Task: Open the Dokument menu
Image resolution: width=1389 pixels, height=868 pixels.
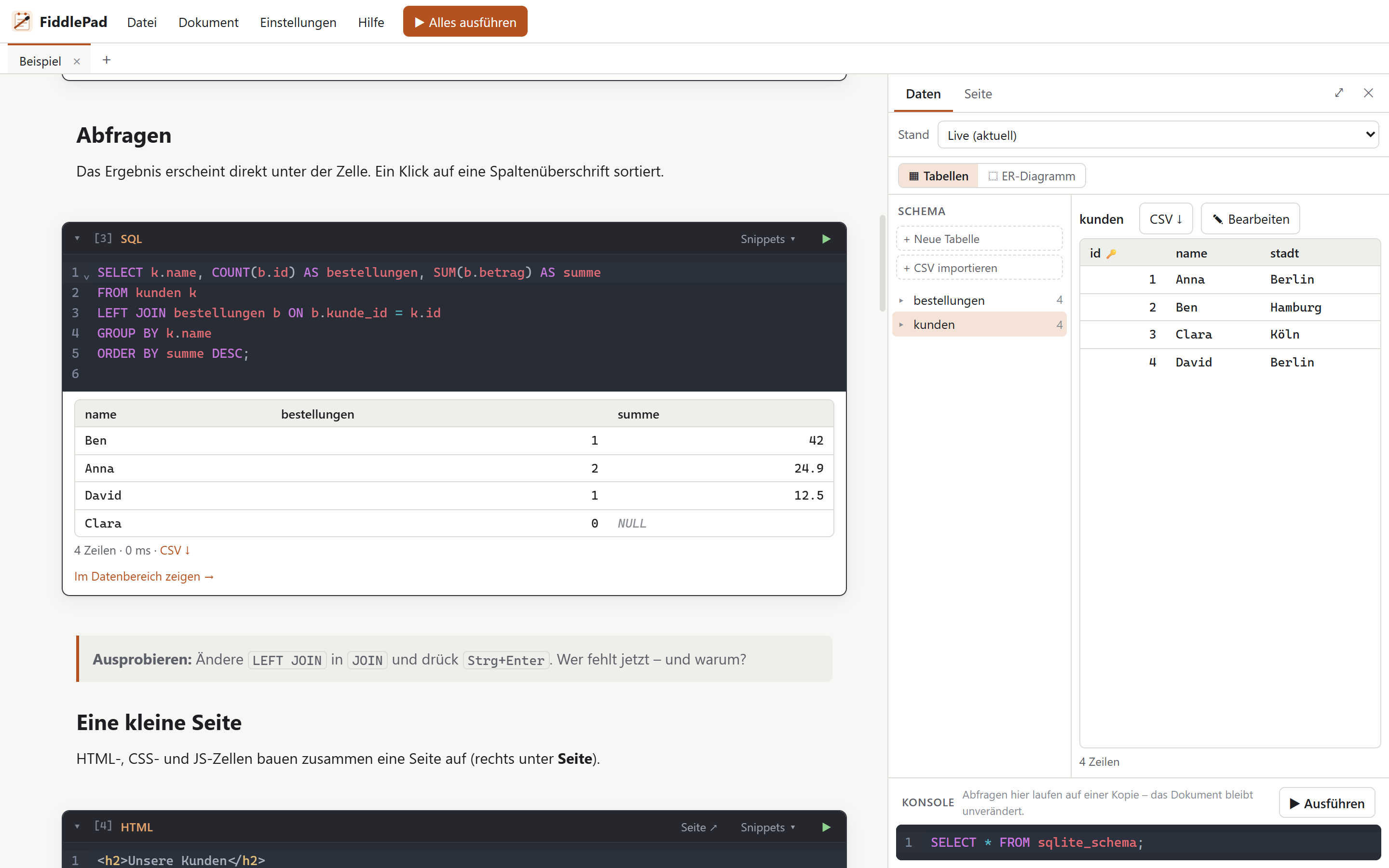Action: click(x=208, y=22)
